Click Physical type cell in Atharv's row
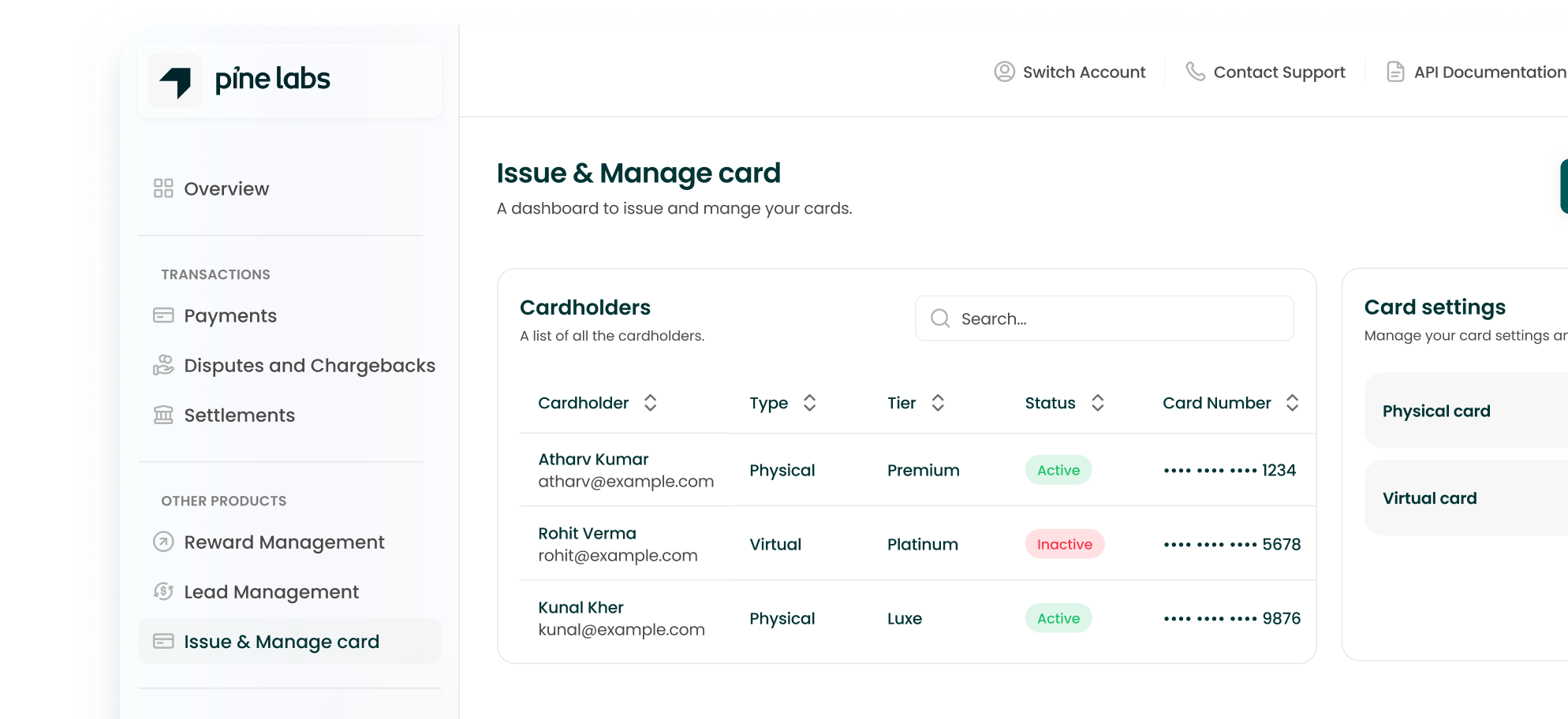Image resolution: width=1568 pixels, height=719 pixels. coord(782,471)
